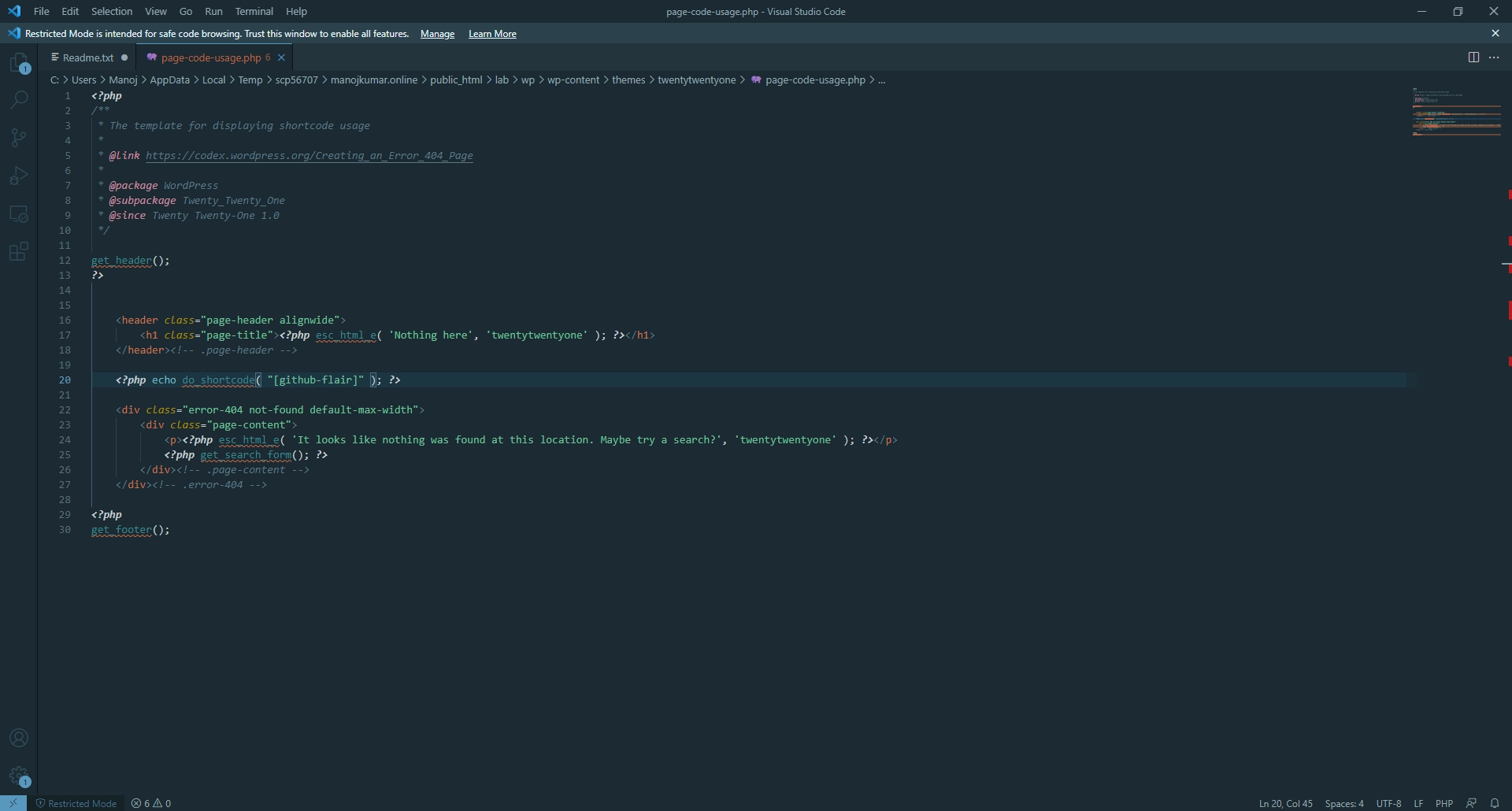Click the Learn More link
1512x811 pixels.
492,34
